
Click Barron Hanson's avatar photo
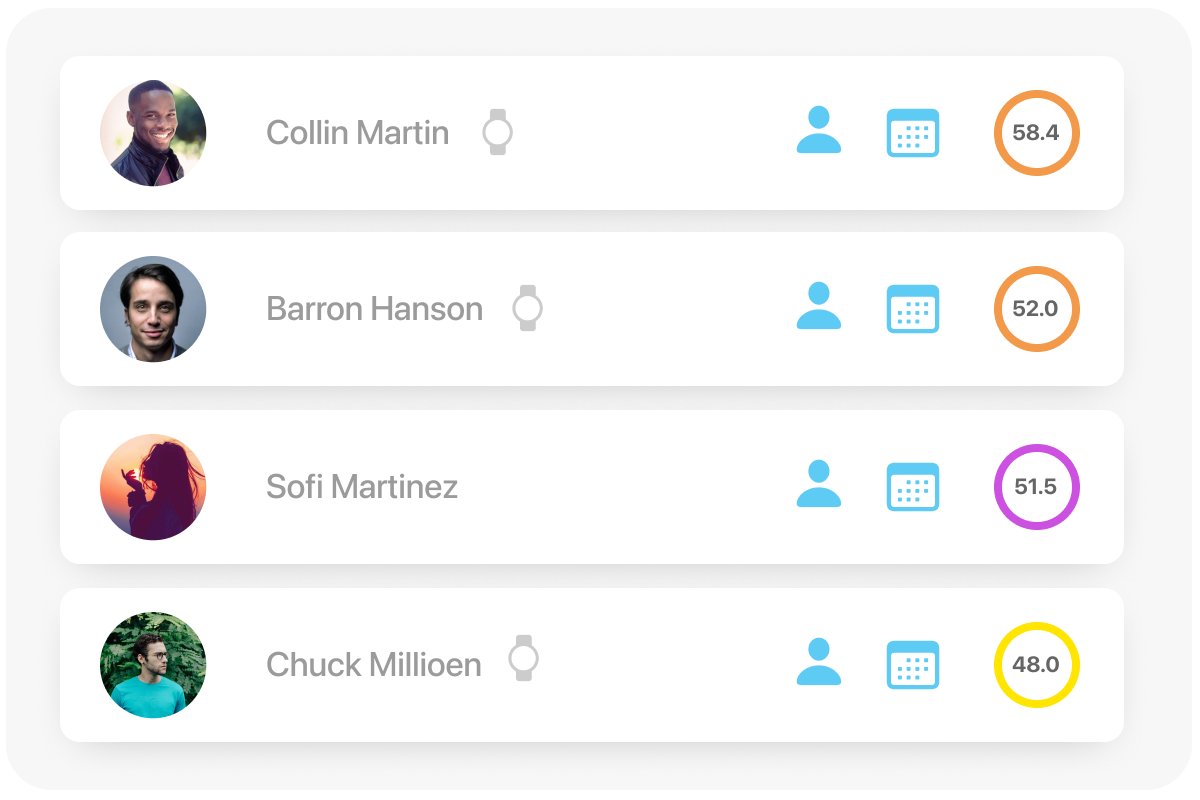[153, 309]
